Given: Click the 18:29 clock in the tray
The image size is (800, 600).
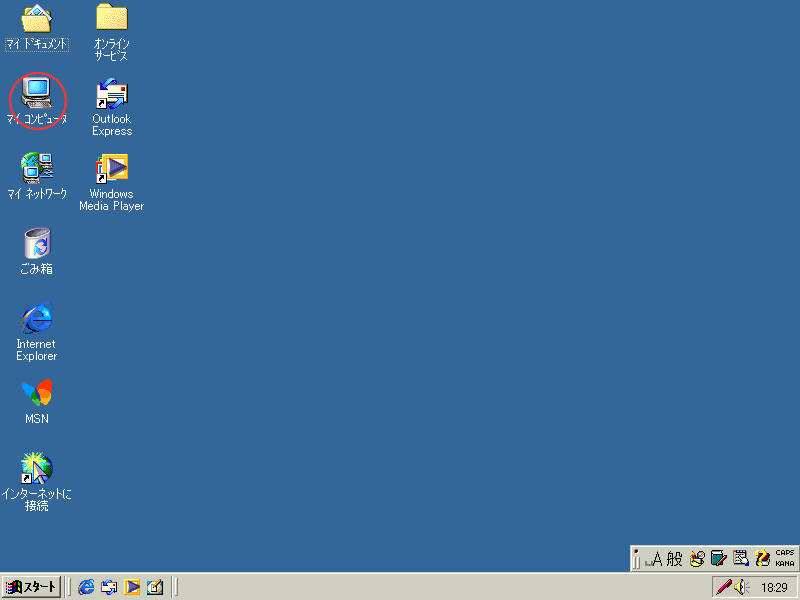Looking at the screenshot, I should pos(774,588).
